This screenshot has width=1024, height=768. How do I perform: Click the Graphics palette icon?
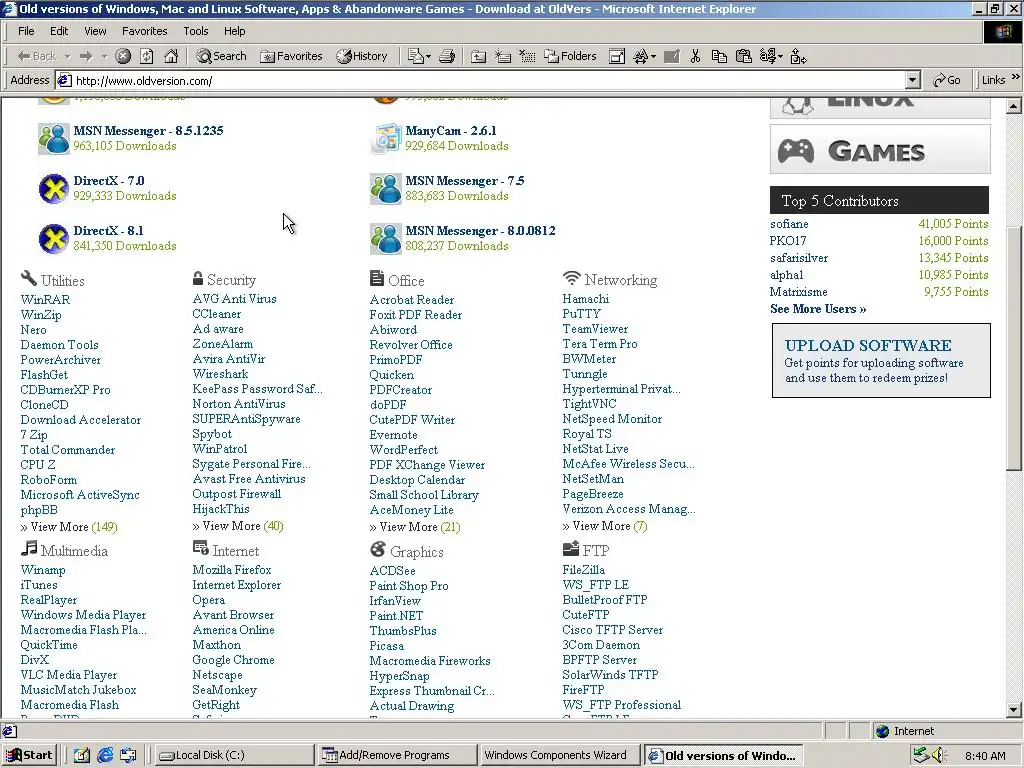click(377, 550)
